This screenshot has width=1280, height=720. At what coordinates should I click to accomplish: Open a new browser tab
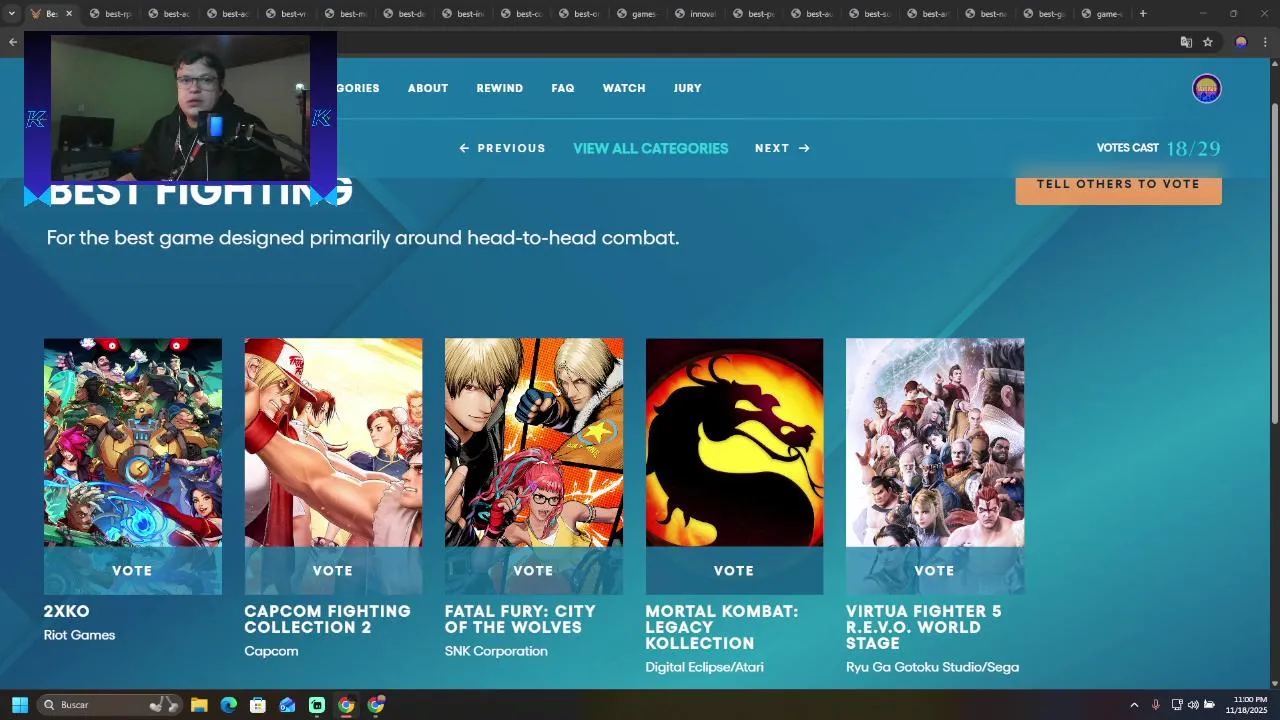click(x=1143, y=14)
